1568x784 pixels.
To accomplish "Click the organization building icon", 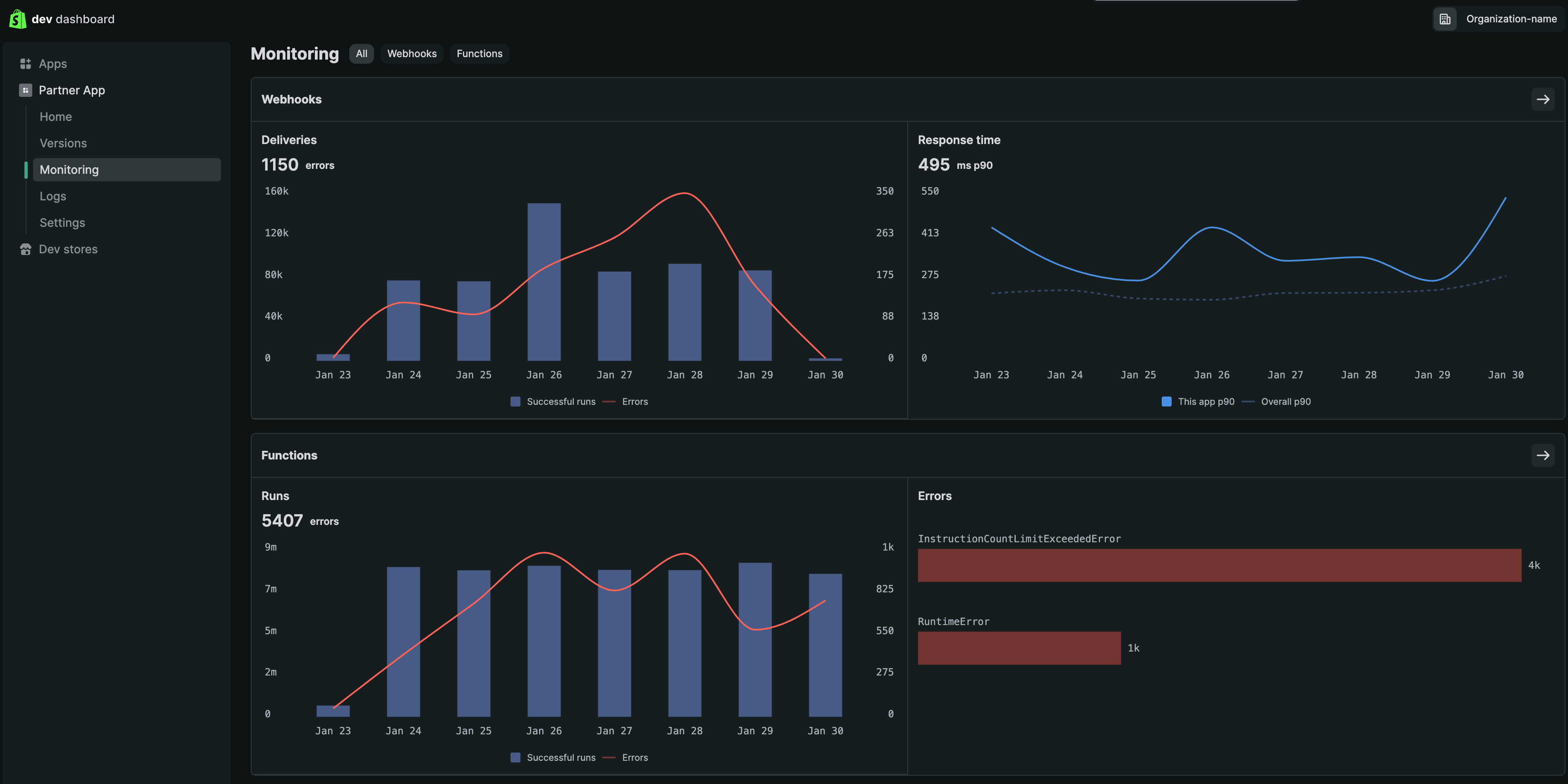I will (1445, 19).
